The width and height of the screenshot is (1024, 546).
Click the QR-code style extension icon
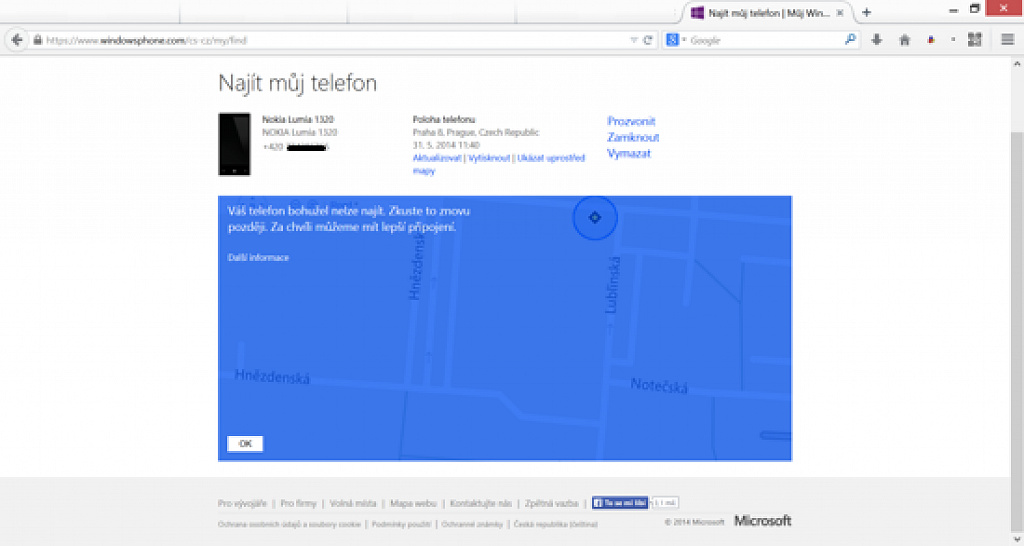(974, 40)
